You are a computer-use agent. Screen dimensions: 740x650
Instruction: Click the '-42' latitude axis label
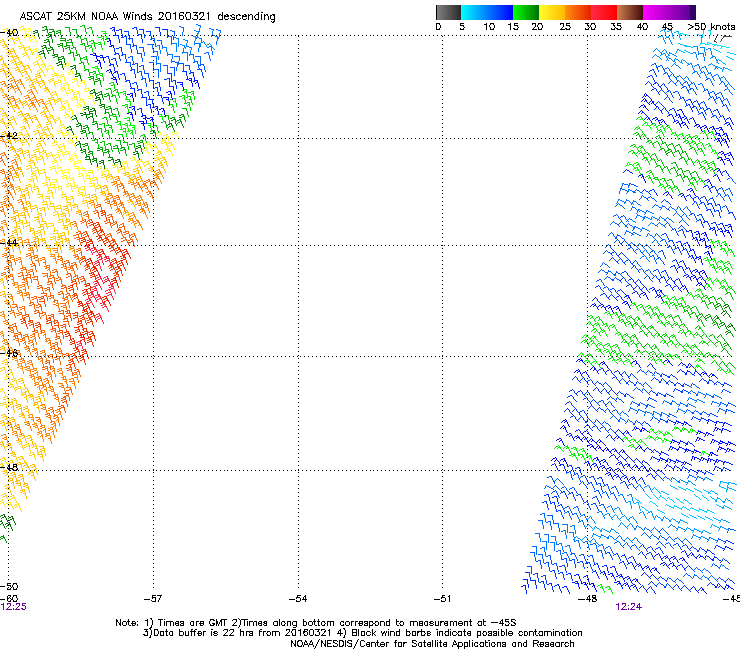point(9,136)
